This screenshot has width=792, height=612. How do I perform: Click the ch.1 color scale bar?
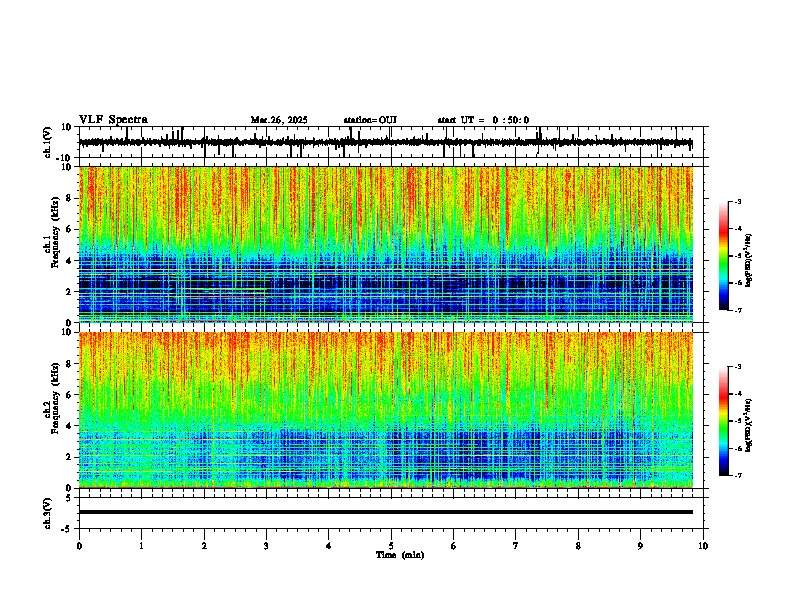click(723, 256)
